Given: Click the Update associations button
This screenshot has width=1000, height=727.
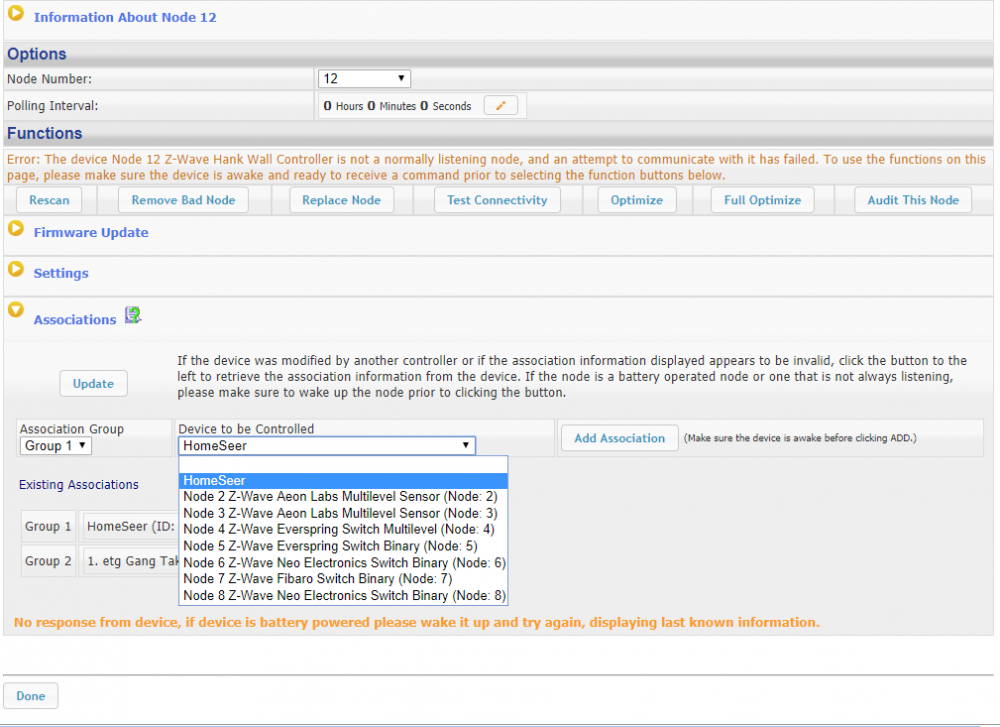Looking at the screenshot, I should pos(93,383).
